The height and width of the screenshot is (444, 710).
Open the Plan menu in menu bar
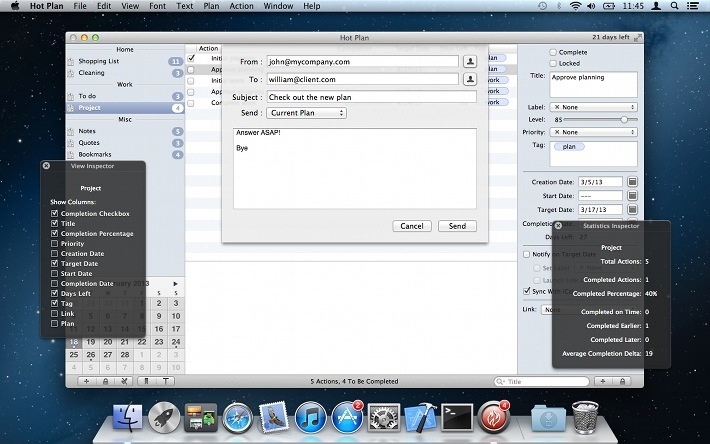211,6
